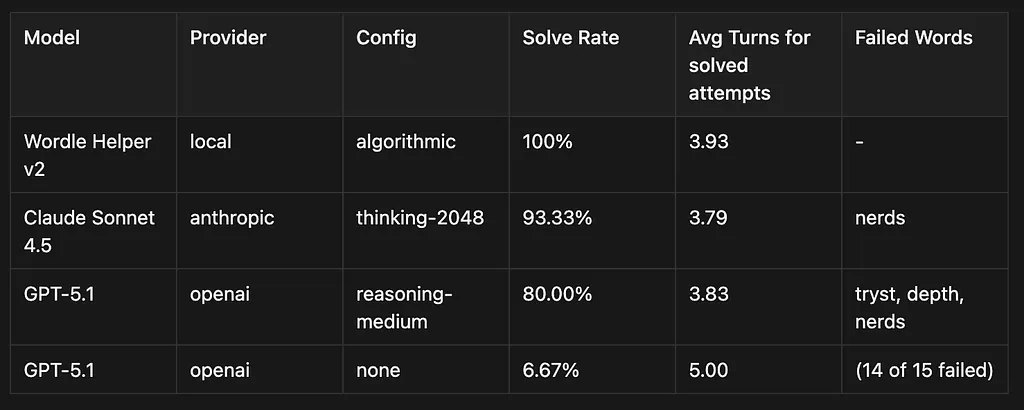Select the 93.33% solve rate value
The width and height of the screenshot is (1024, 410).
[x=556, y=218]
